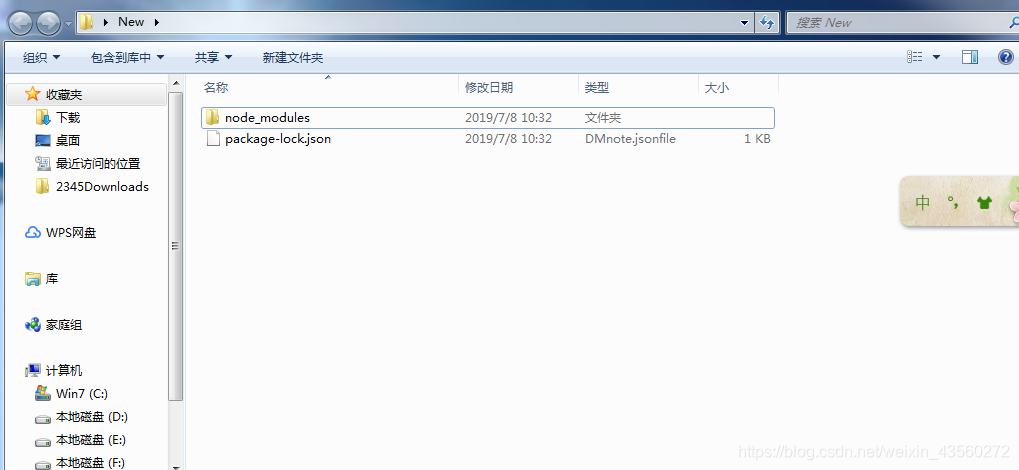
Task: Select the package-lock.json file name
Action: tap(277, 138)
